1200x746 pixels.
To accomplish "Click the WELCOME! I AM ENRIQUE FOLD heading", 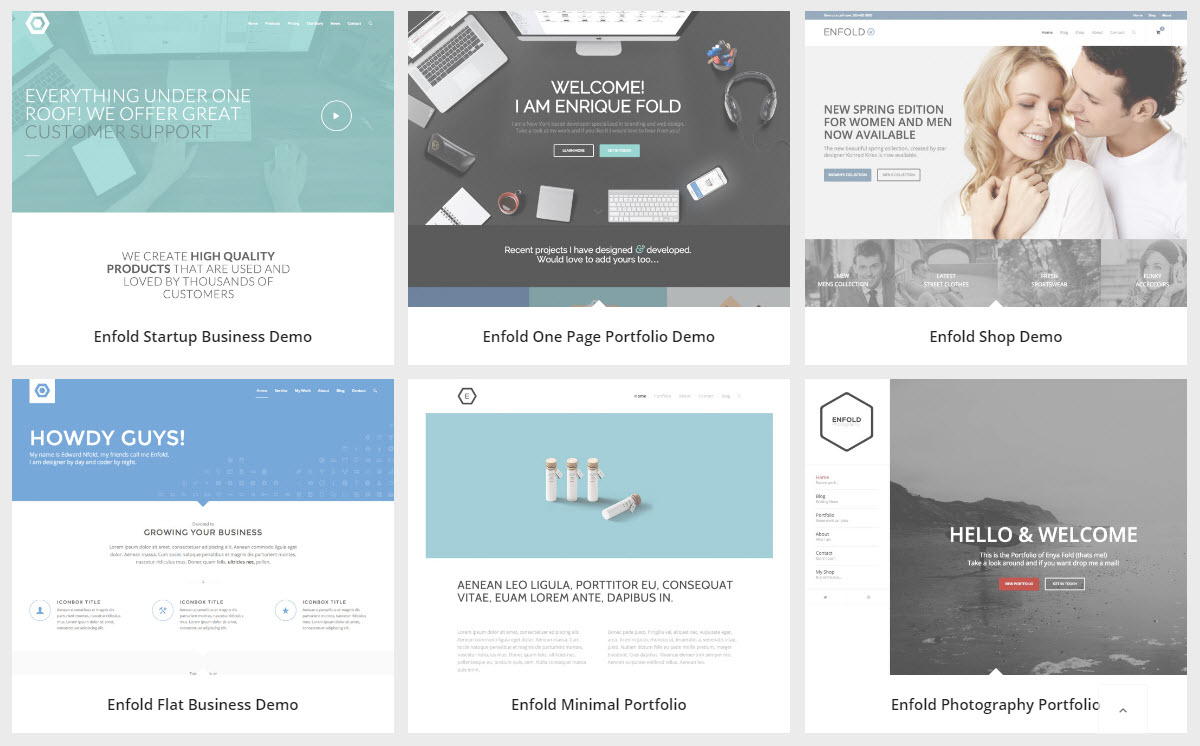I will pyautogui.click(x=598, y=96).
